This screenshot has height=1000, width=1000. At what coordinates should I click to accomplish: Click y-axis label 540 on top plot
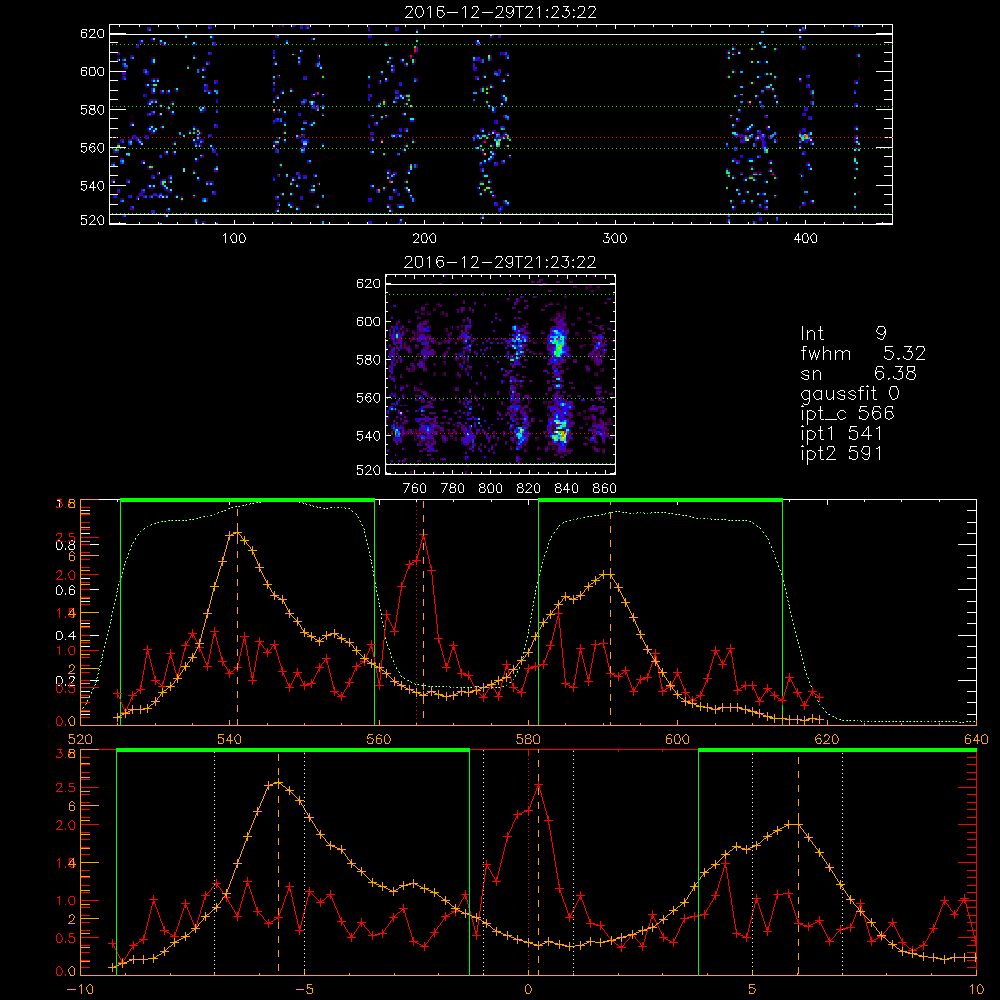pyautogui.click(x=92, y=186)
